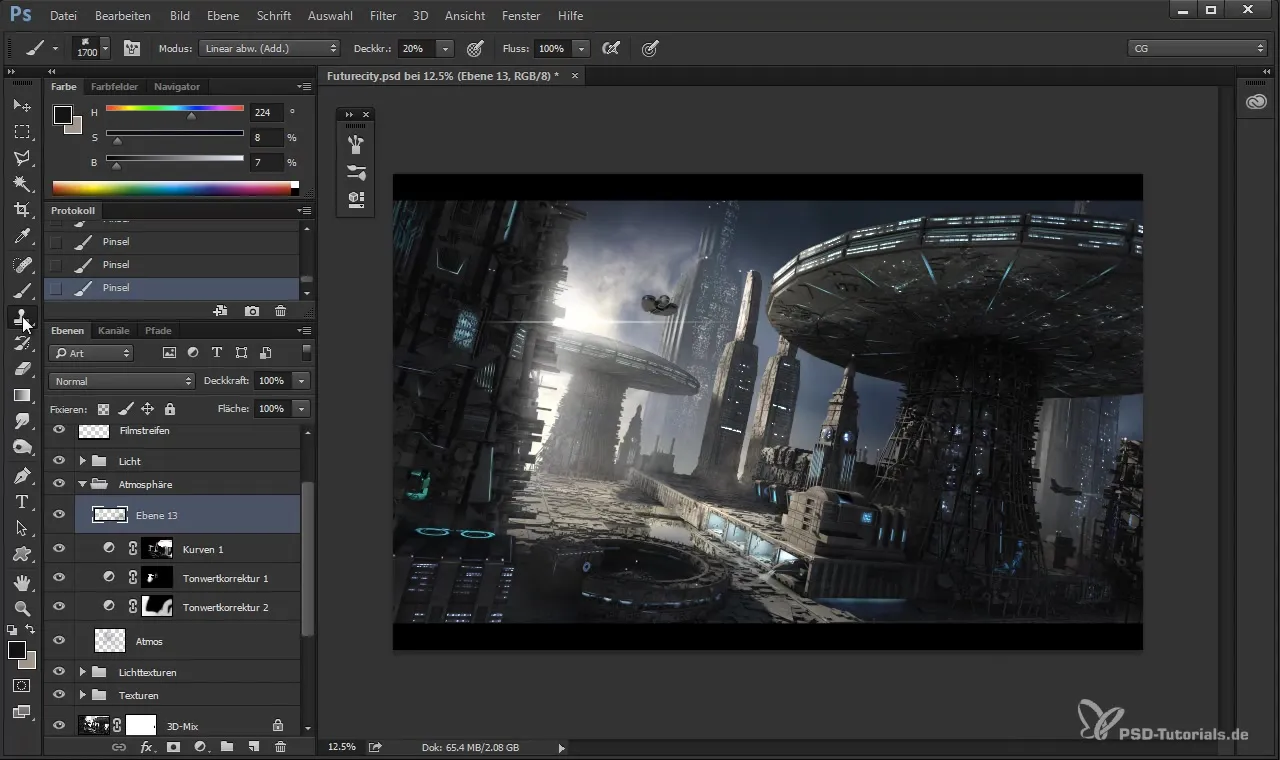Expand the Texturen group

83,695
